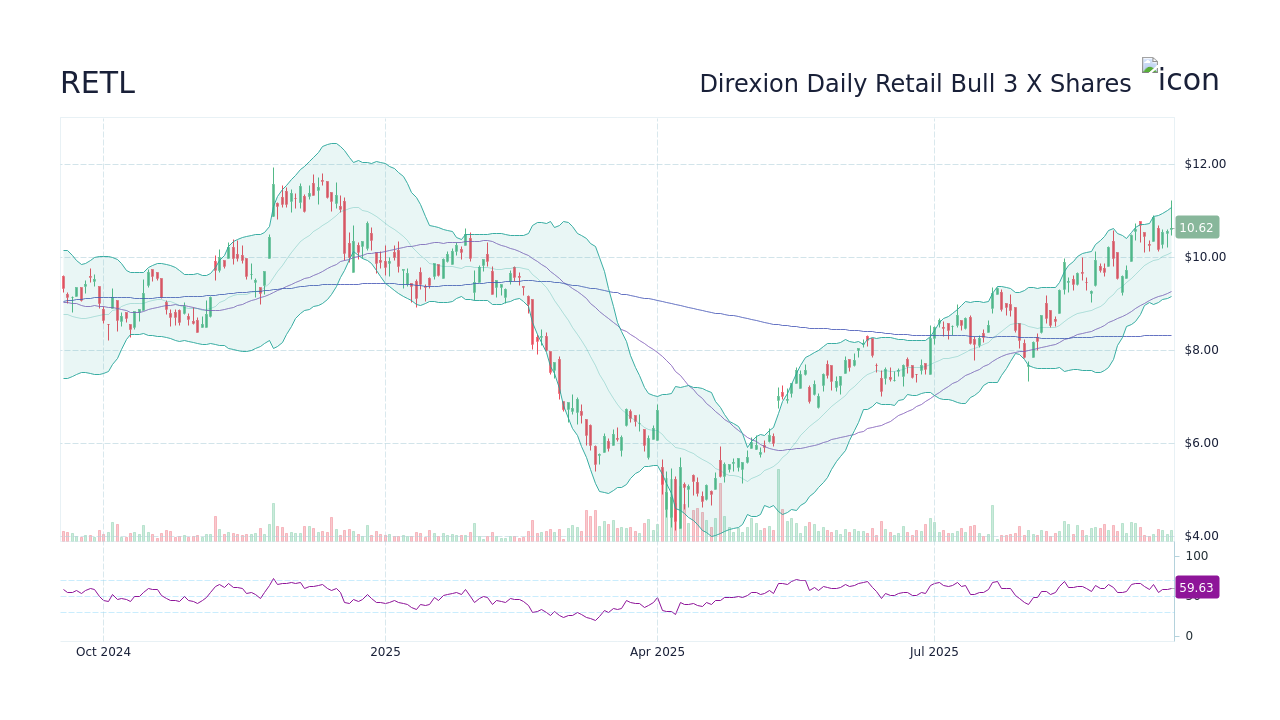
Task: Click the Oct 2024 date axis label
Action: (x=103, y=652)
